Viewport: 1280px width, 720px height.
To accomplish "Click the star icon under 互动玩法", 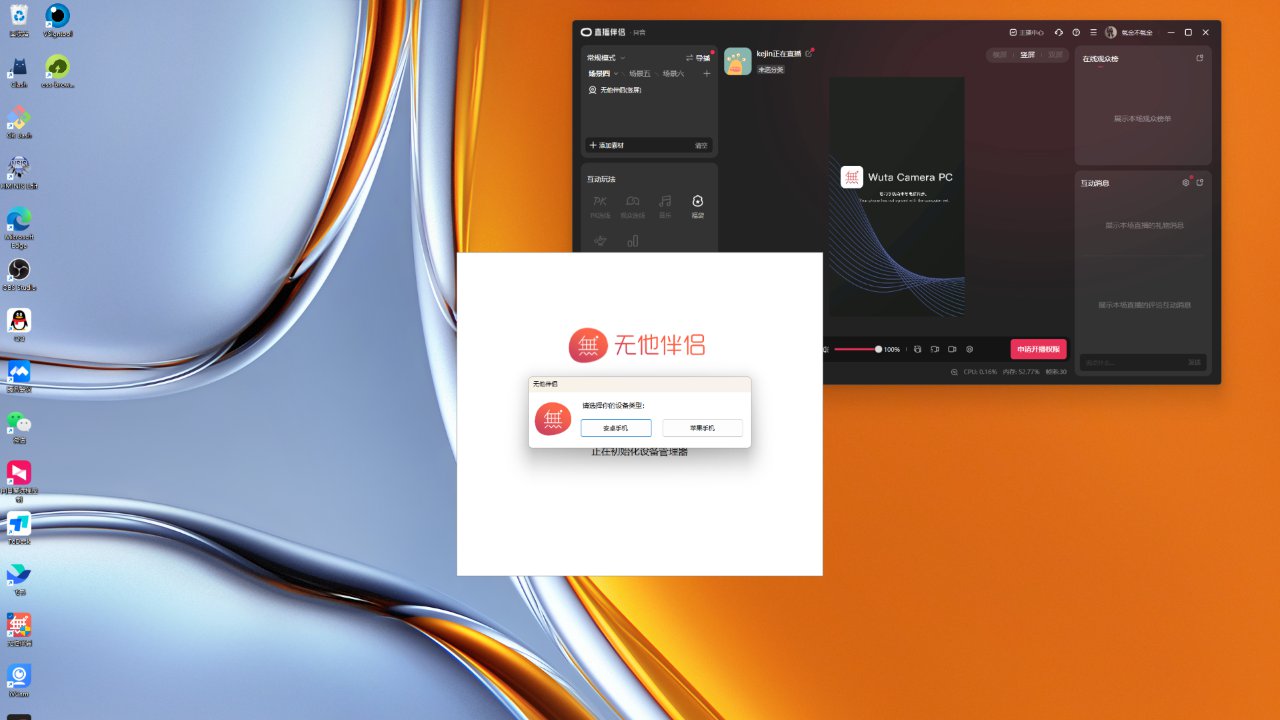I will pyautogui.click(x=600, y=241).
